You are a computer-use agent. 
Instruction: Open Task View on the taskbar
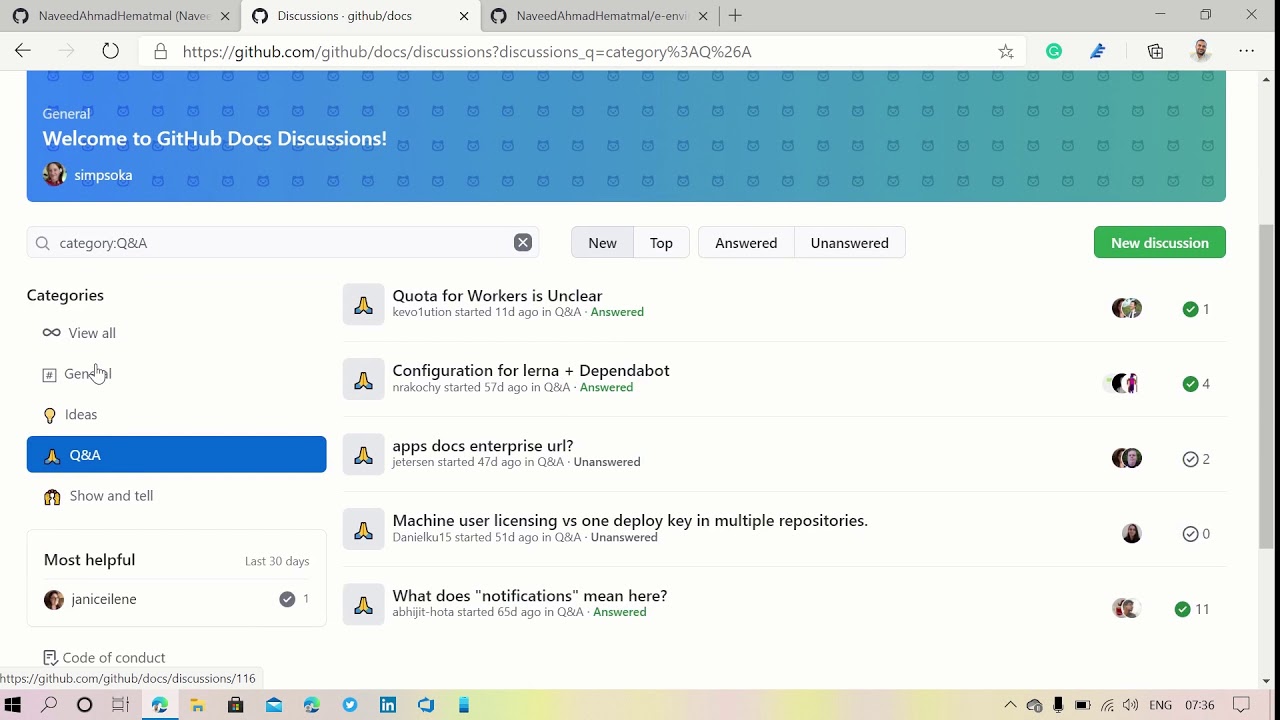[120, 705]
